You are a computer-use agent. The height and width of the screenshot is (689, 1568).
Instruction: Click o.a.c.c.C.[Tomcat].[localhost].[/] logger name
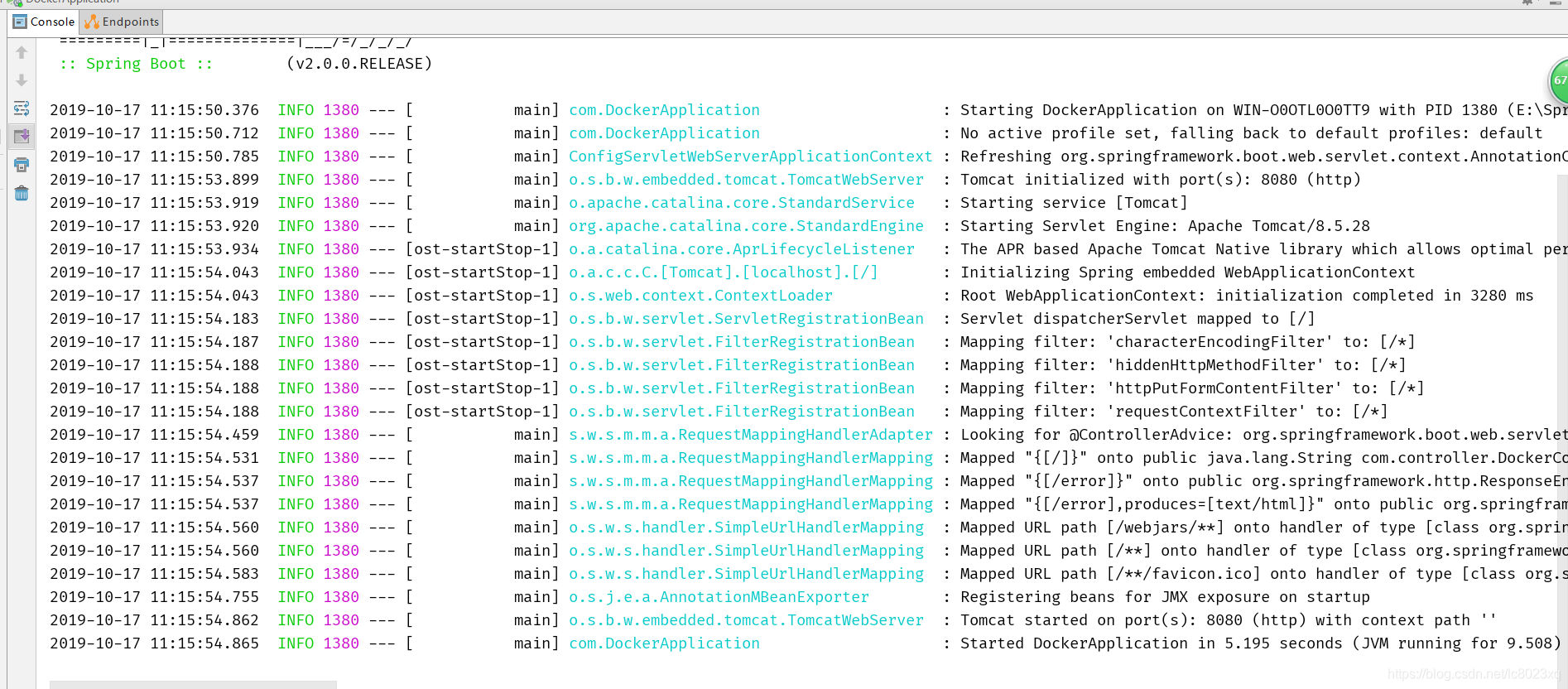click(724, 272)
